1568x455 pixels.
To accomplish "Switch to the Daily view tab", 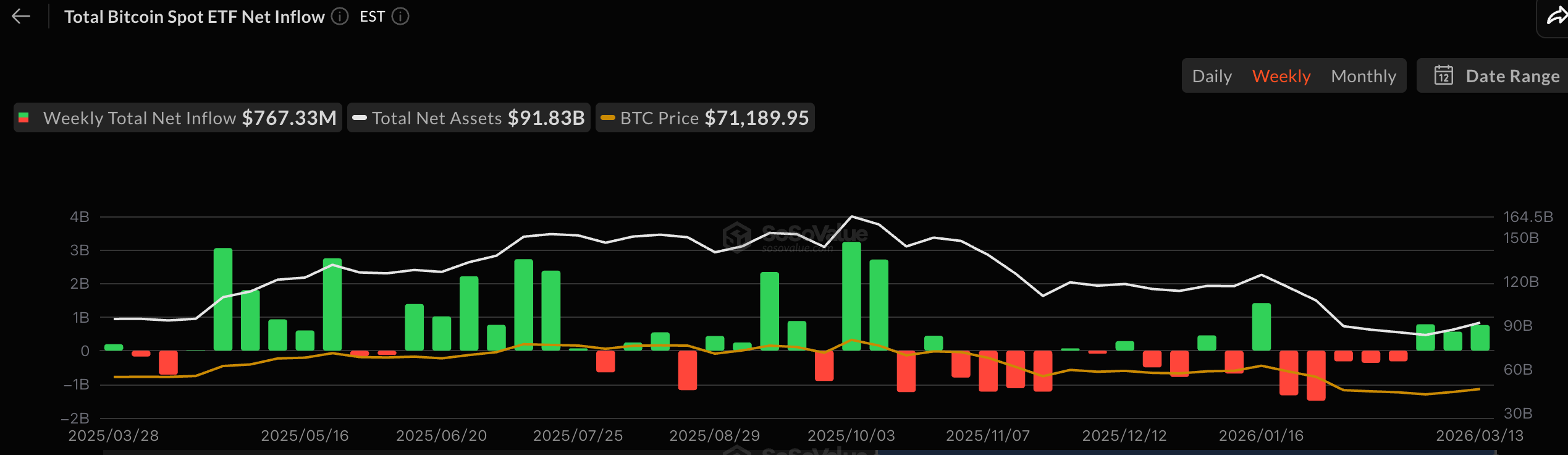I will [1212, 76].
